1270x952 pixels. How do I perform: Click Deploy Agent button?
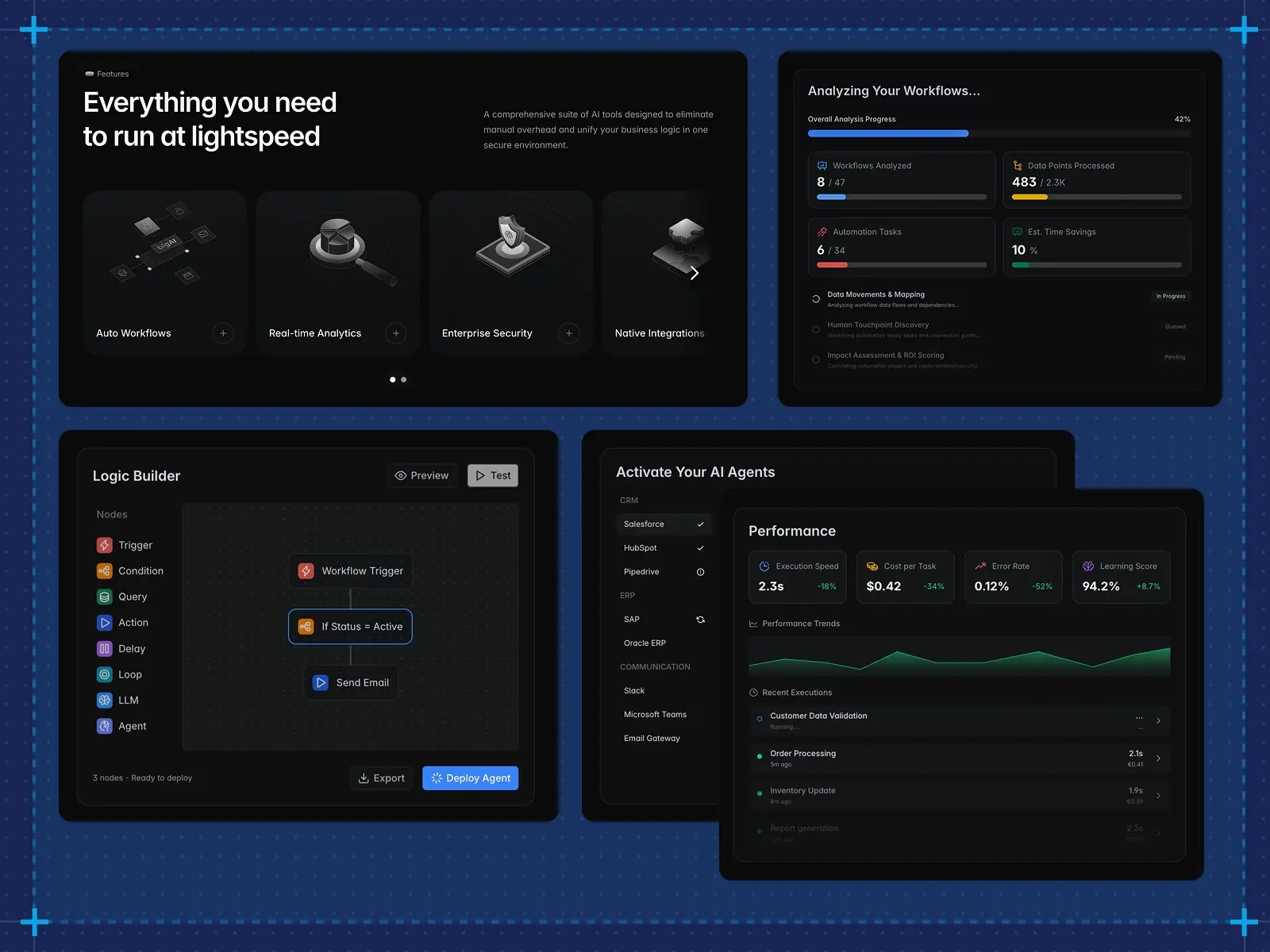(471, 778)
